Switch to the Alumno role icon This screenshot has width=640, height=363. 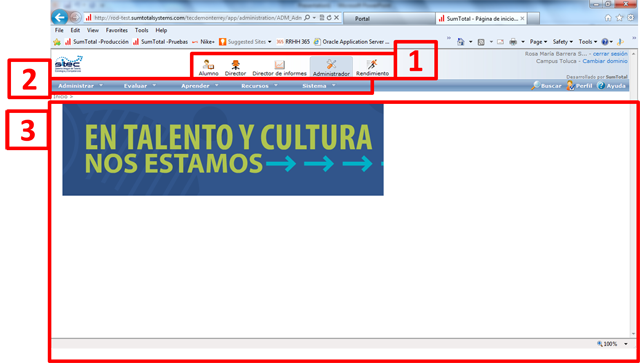pos(209,64)
